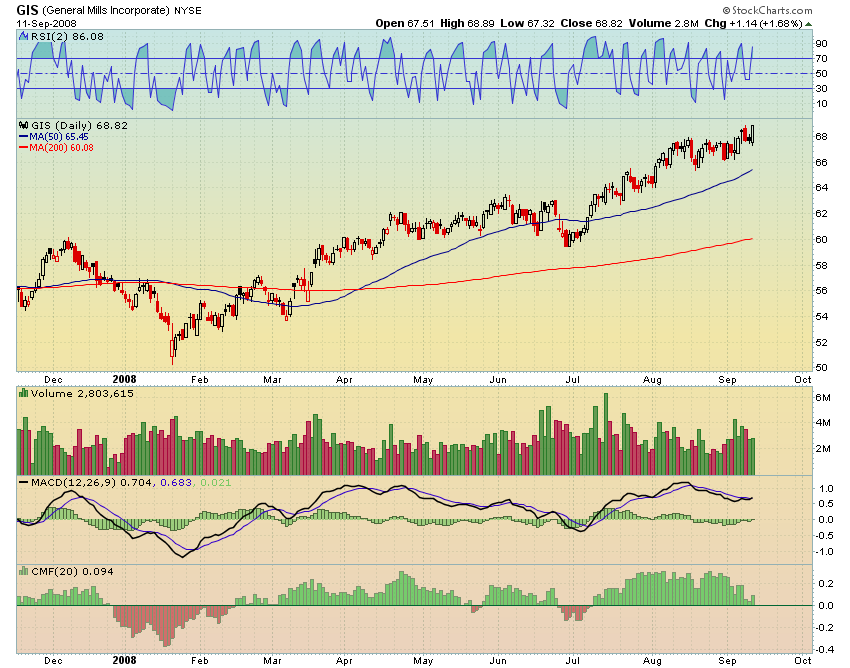Image resolution: width=850 pixels, height=668 pixels.
Task: Click the Sep label under the price chart
Action: tap(727, 380)
